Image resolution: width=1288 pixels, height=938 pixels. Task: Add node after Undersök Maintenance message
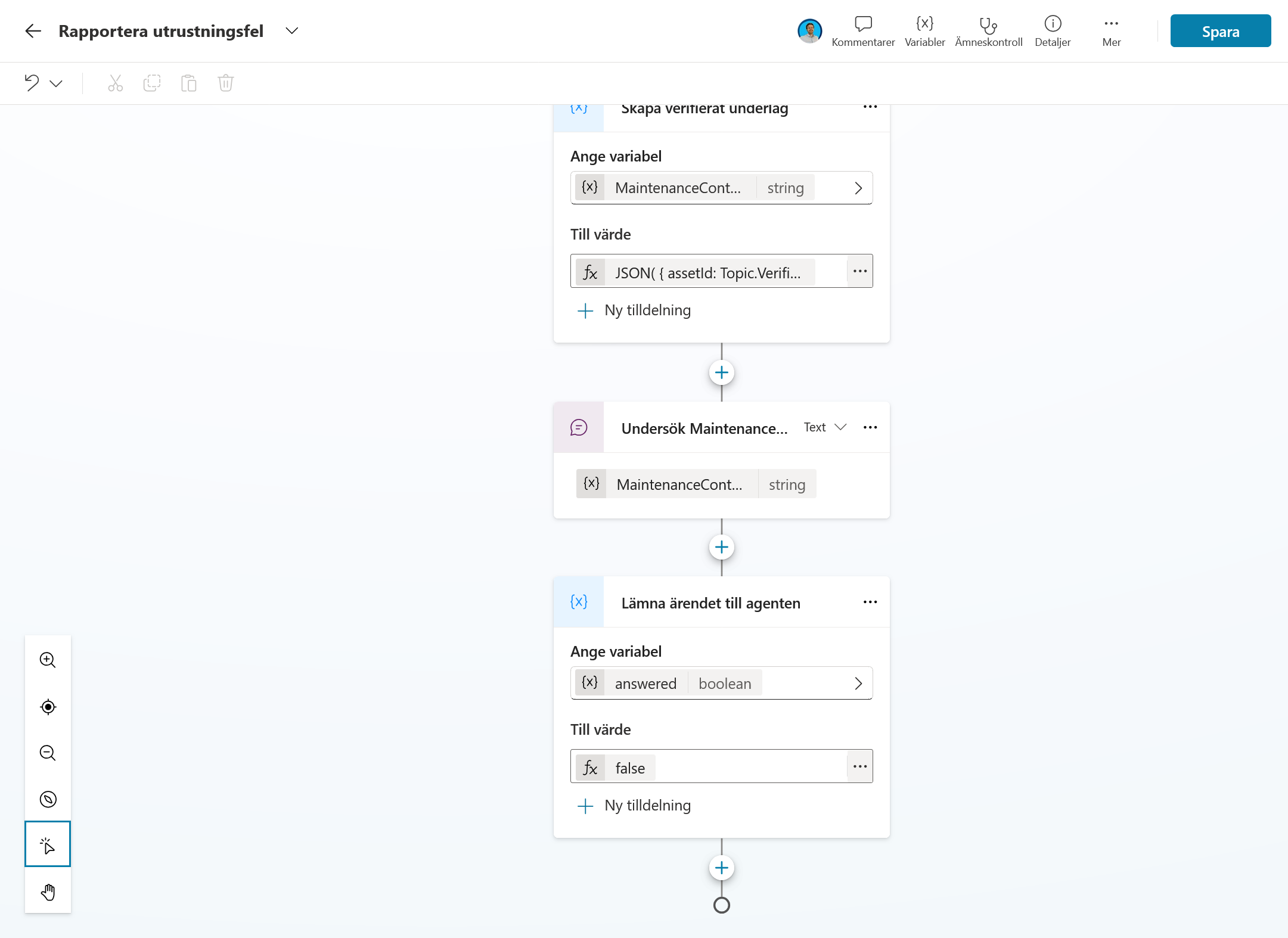pos(721,547)
